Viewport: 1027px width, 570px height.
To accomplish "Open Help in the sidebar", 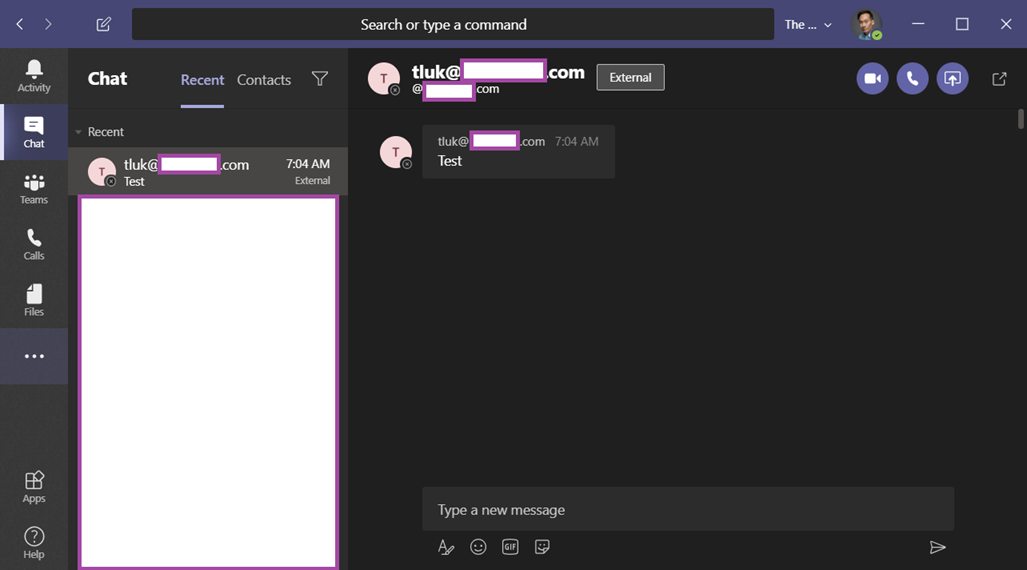I will pyautogui.click(x=34, y=543).
